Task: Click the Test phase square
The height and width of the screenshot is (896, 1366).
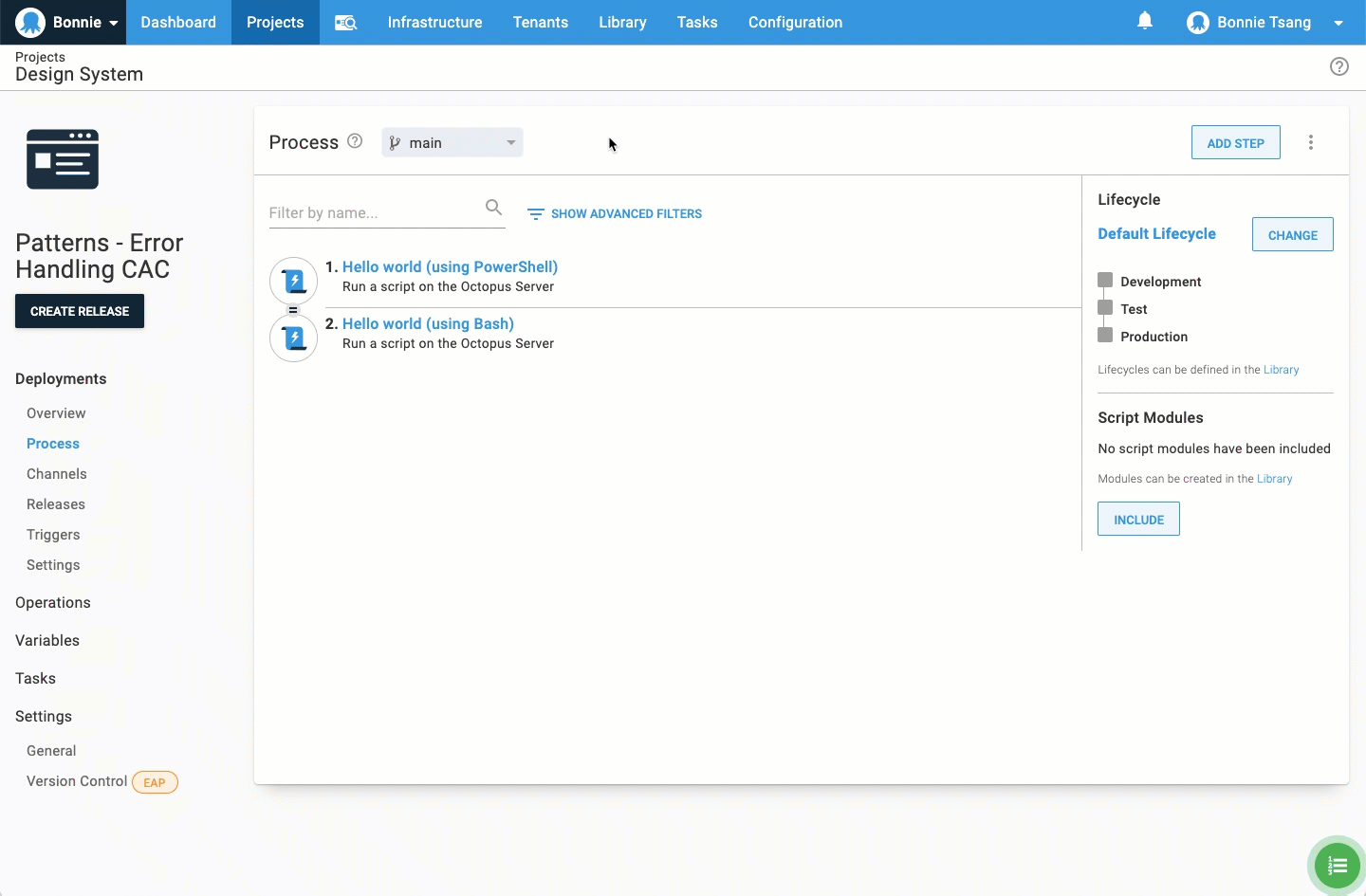Action: pos(1105,307)
